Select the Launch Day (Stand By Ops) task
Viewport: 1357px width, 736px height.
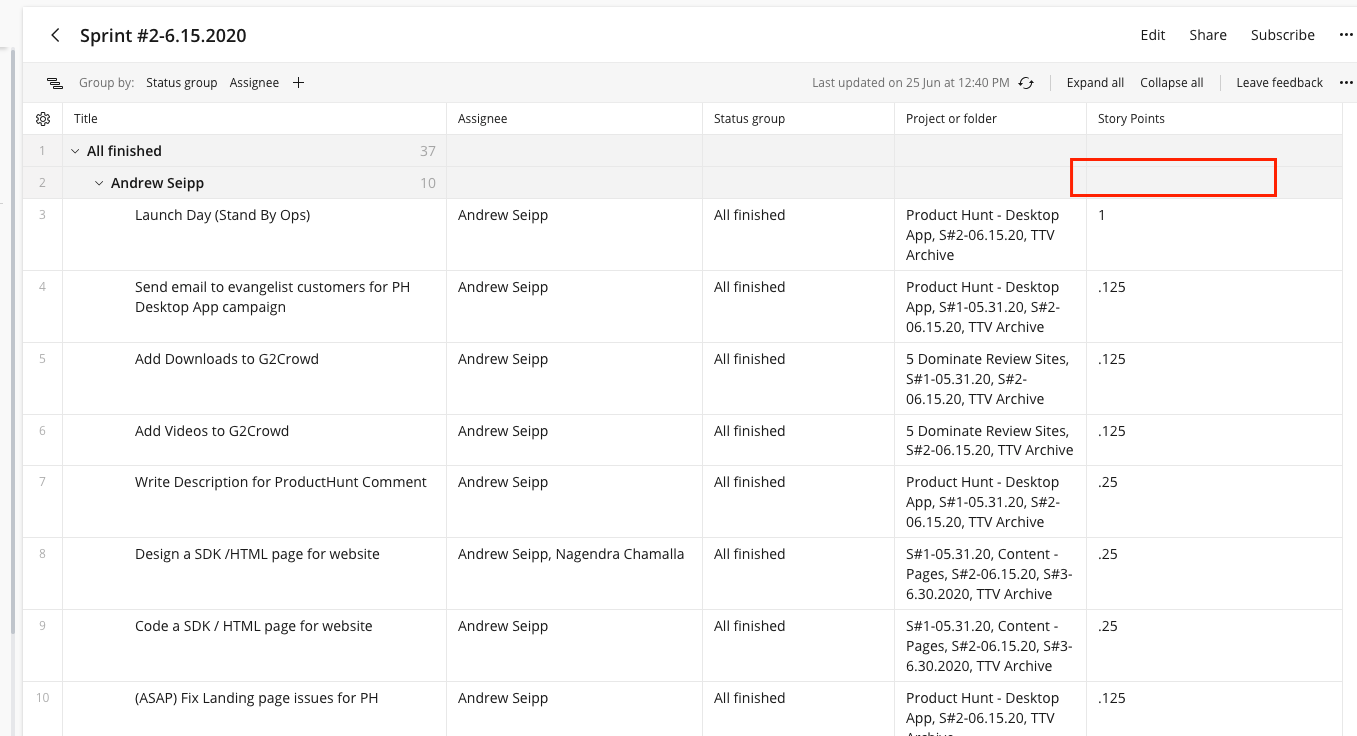click(x=222, y=215)
